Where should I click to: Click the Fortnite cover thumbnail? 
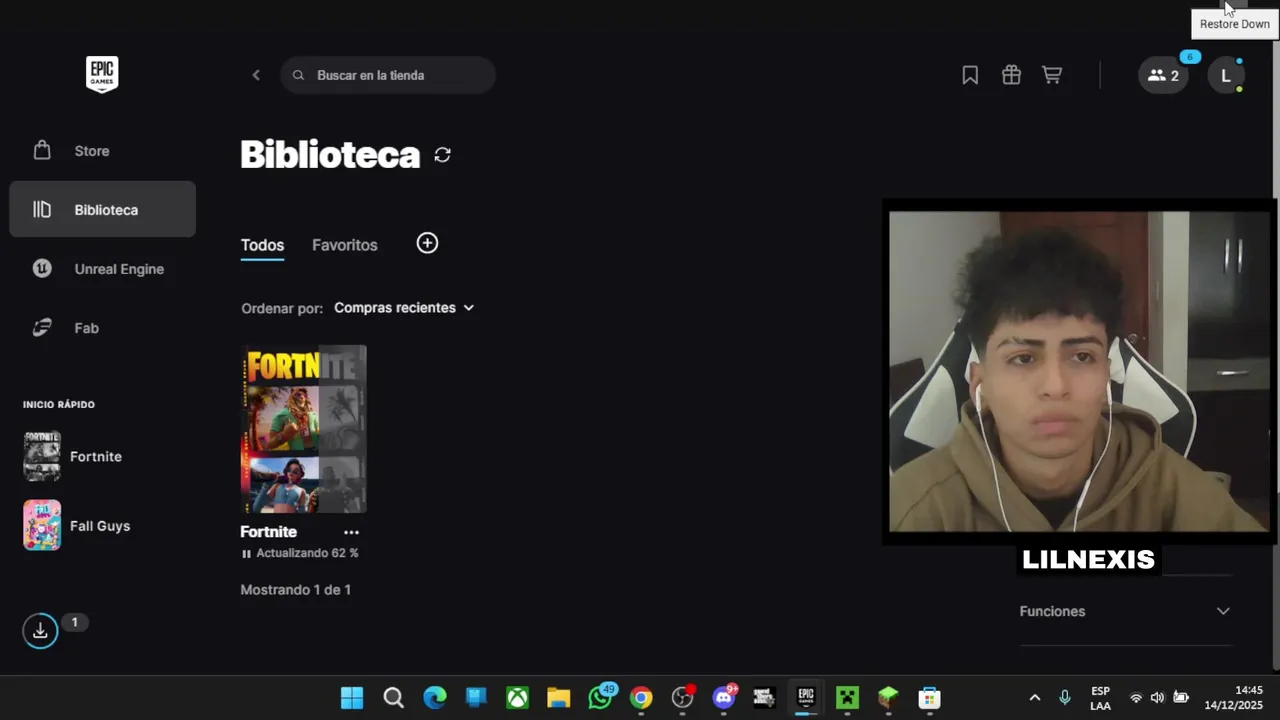pyautogui.click(x=304, y=429)
